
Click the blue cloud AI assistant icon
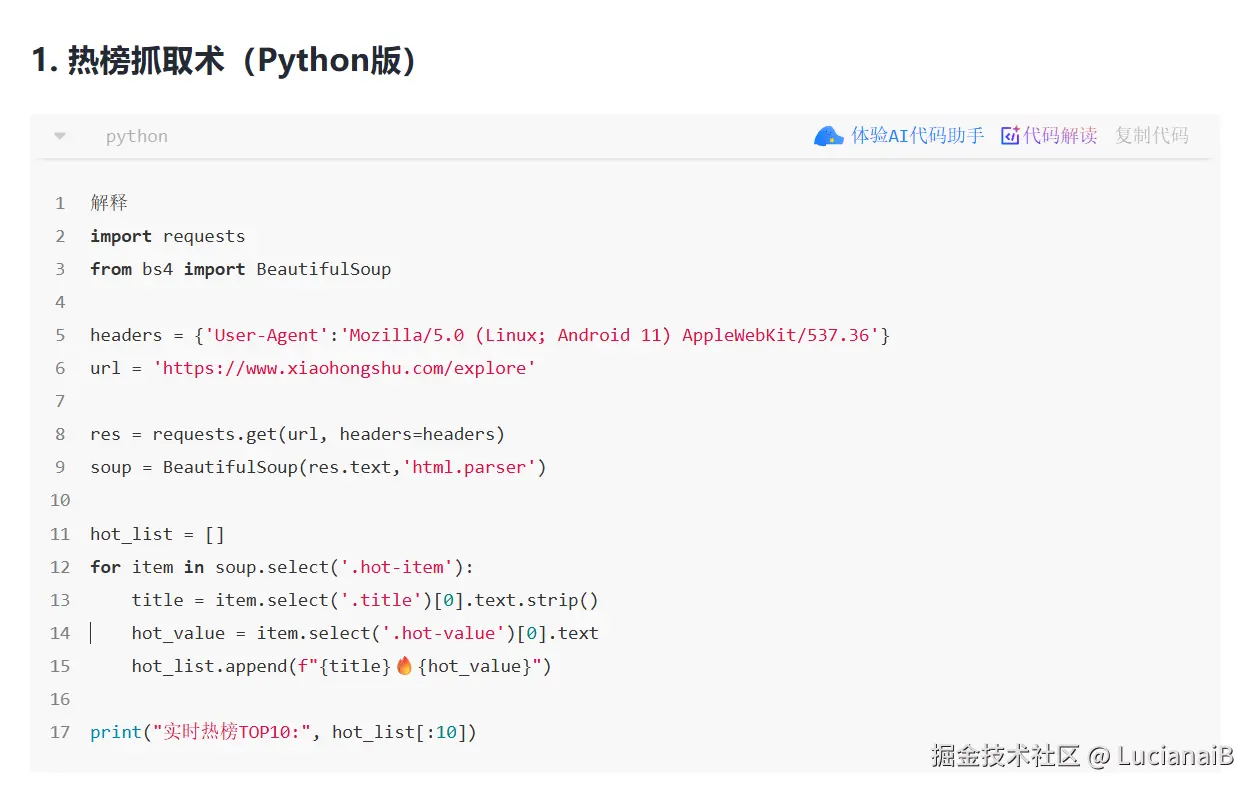[x=828, y=136]
